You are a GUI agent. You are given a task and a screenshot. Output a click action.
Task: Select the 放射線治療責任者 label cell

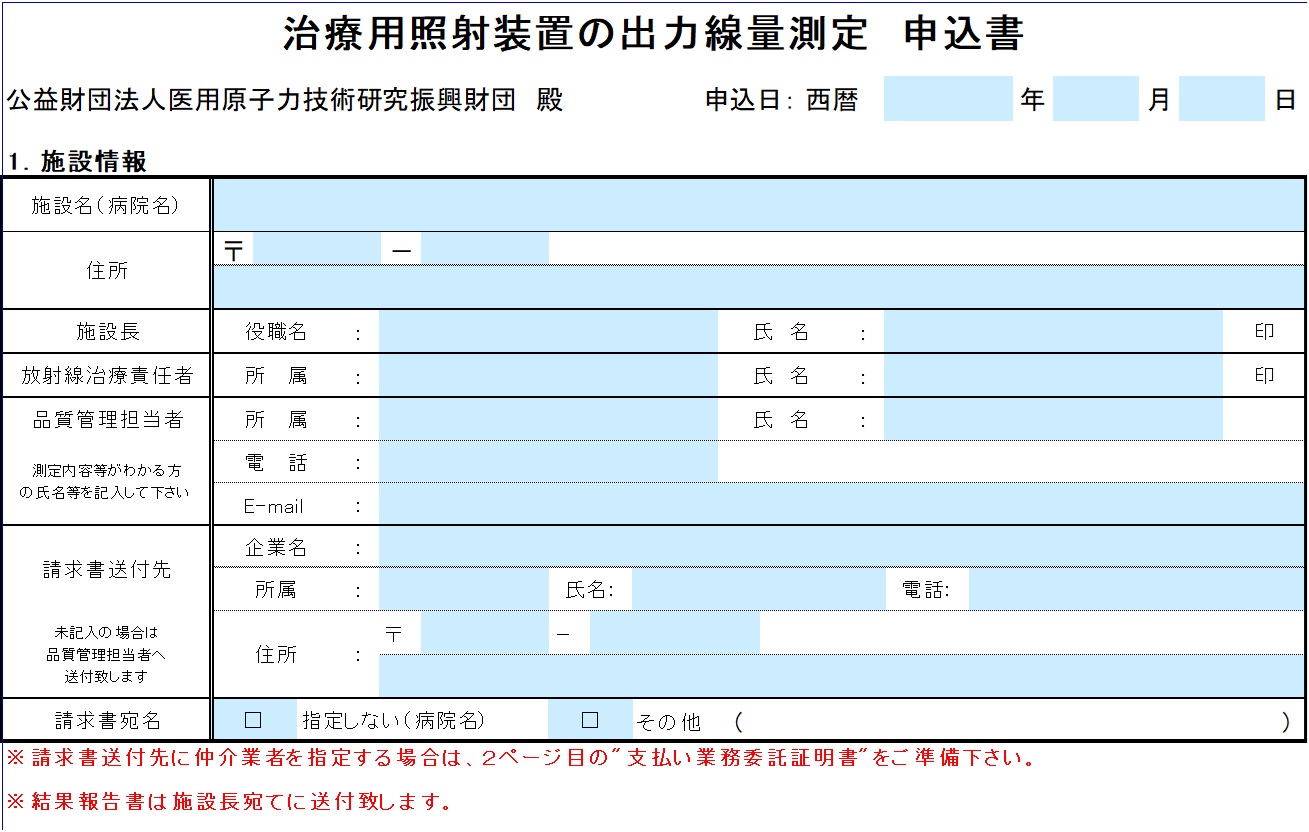click(x=106, y=376)
